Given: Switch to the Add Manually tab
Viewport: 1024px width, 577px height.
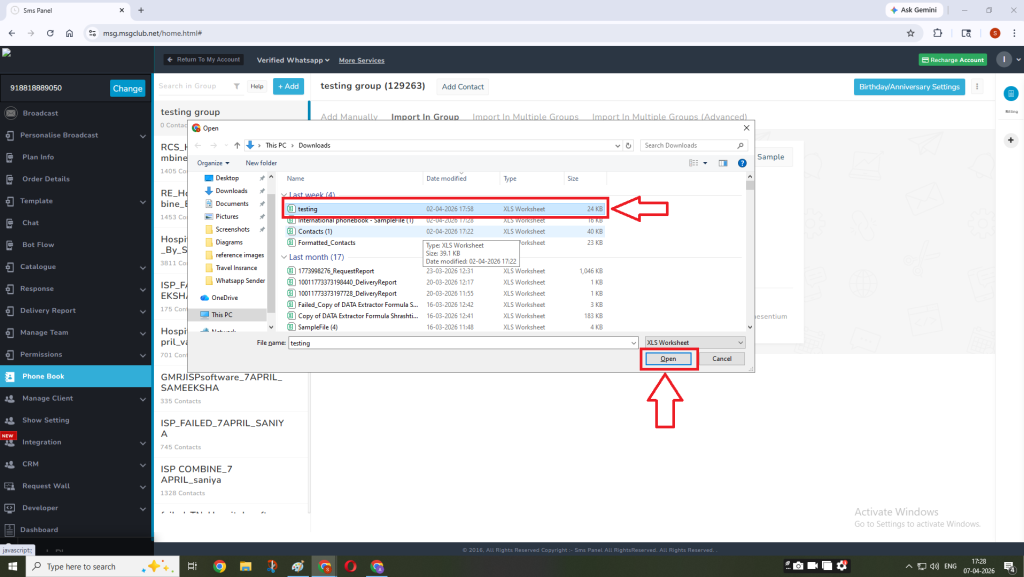Looking at the screenshot, I should click(349, 117).
